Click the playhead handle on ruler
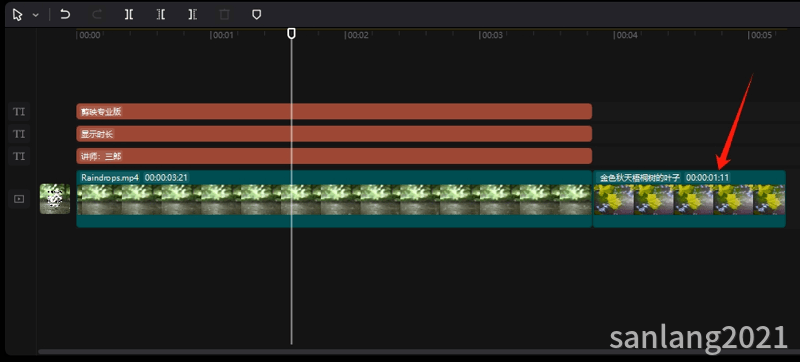800x362 pixels. coord(291,34)
